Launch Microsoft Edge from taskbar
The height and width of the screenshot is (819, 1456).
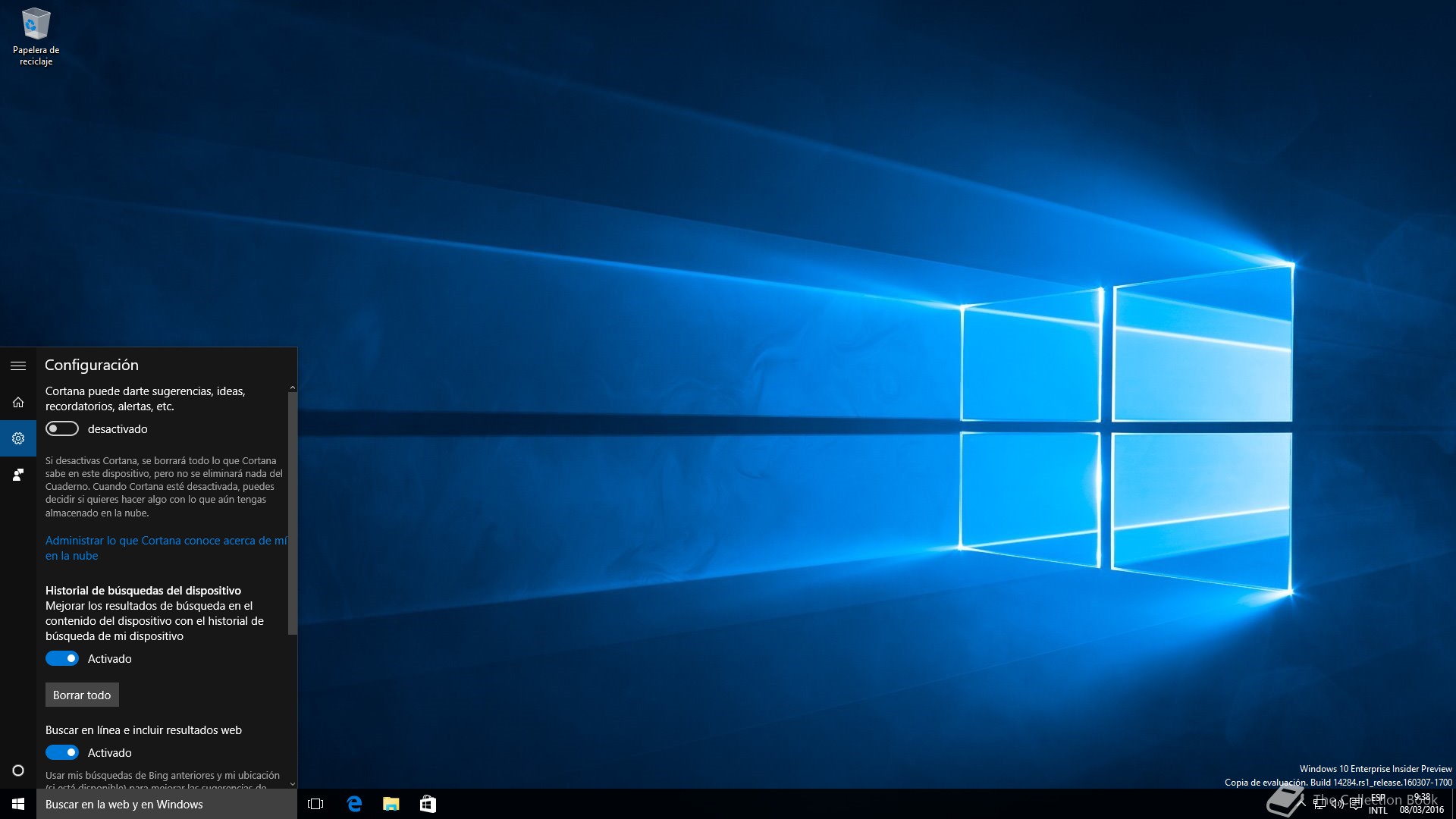[353, 804]
